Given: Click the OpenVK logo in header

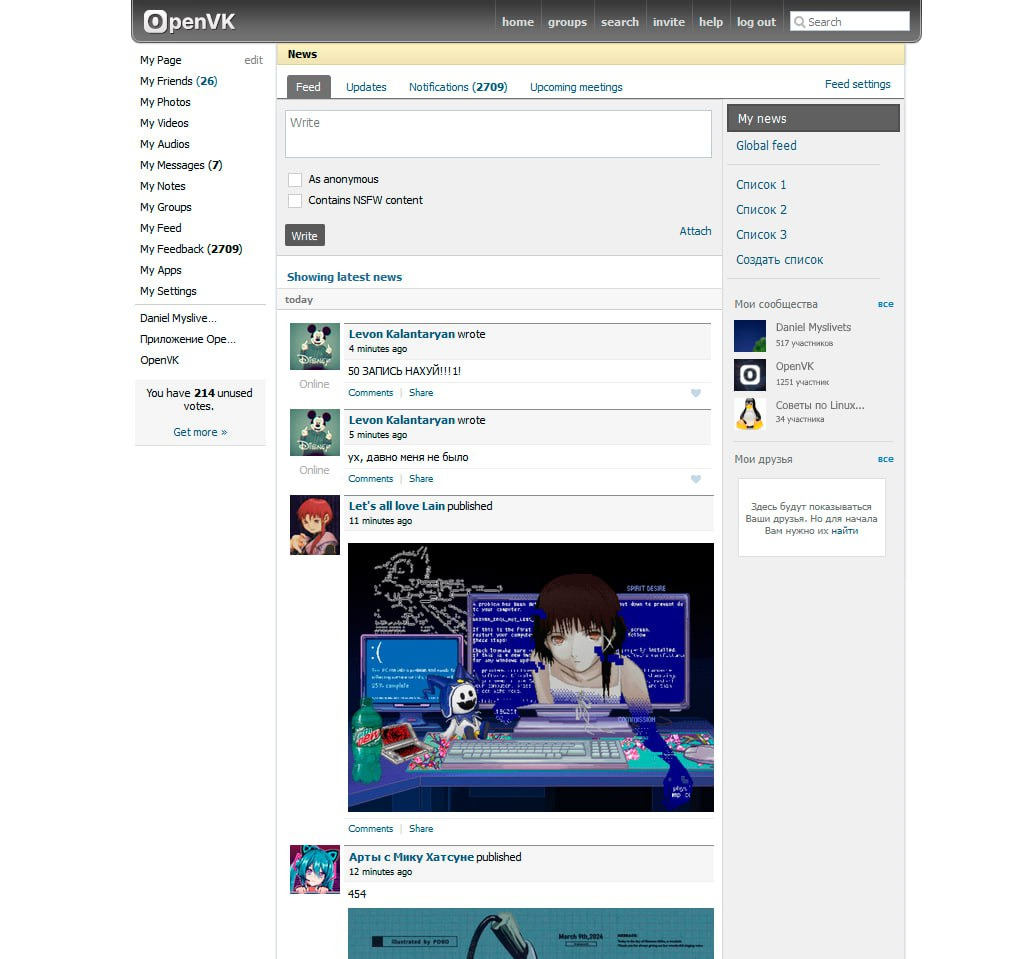Looking at the screenshot, I should 189,22.
